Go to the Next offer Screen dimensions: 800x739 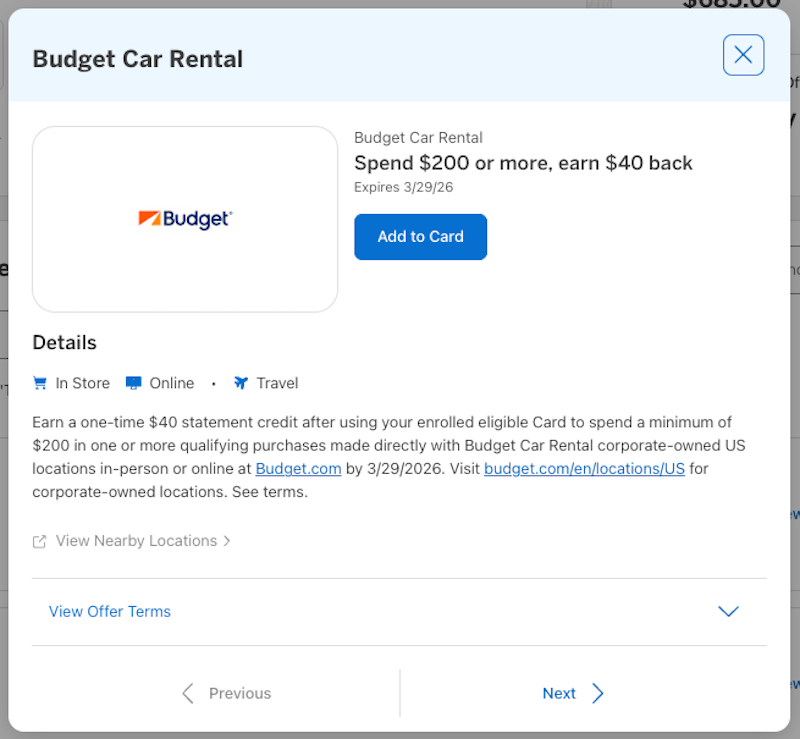click(560, 693)
